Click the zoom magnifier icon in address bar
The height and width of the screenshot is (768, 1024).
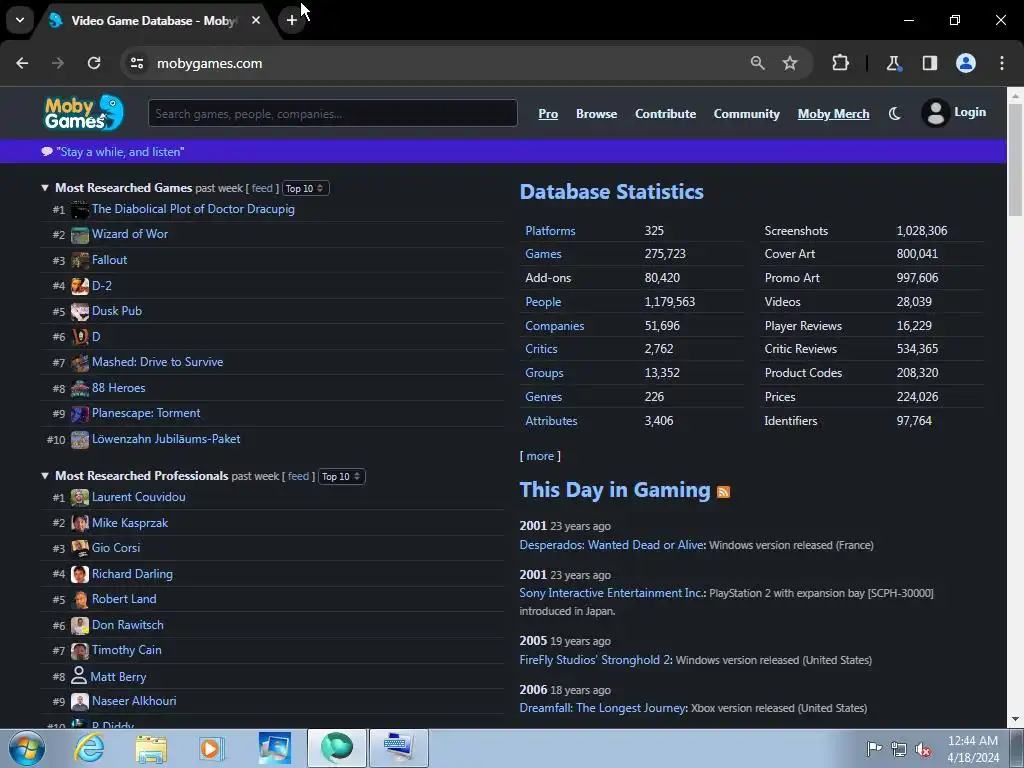(x=758, y=63)
